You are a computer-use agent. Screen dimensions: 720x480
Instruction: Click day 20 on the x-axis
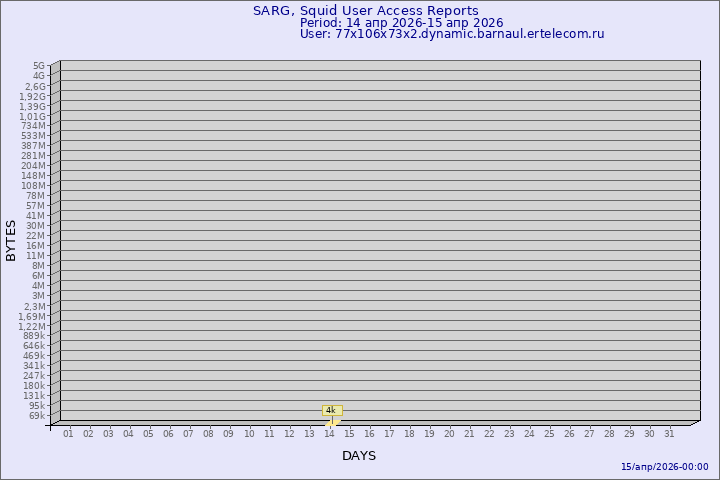coord(449,433)
